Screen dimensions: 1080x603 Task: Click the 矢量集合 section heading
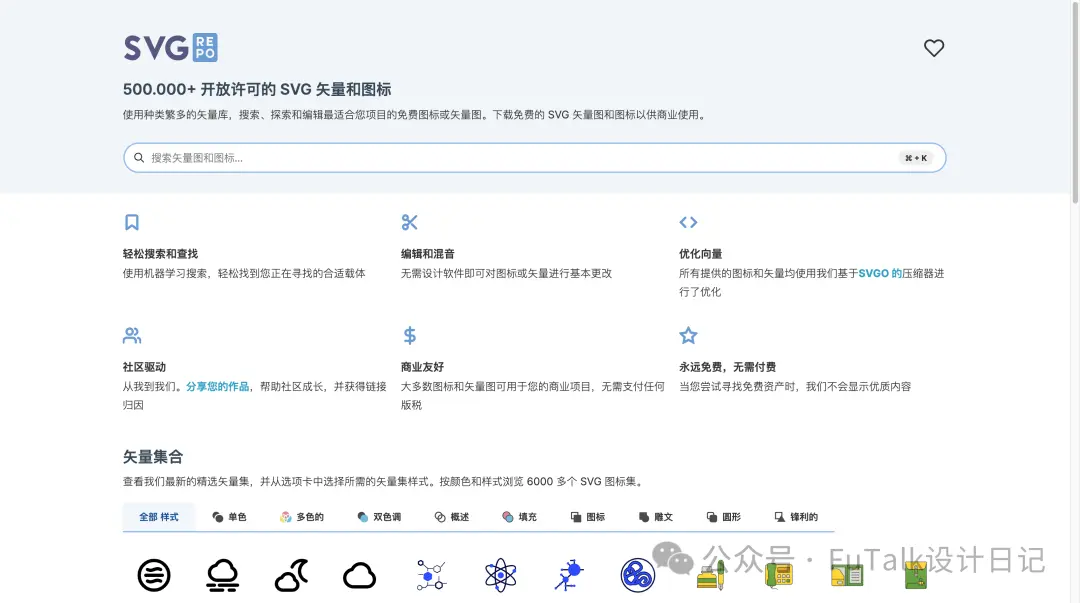[x=153, y=457]
